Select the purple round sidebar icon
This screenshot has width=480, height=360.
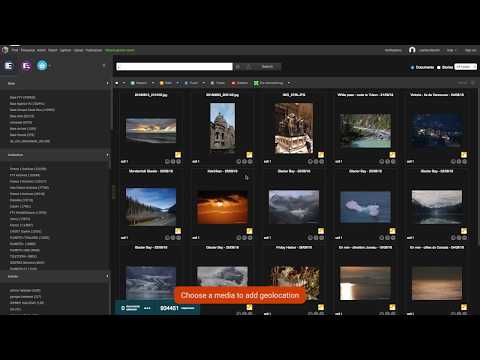26,66
